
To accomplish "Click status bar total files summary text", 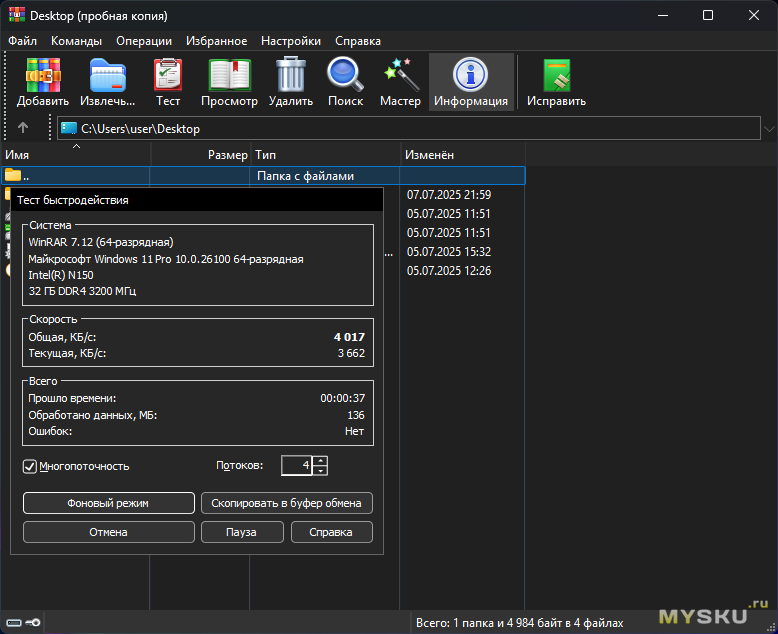I will click(x=519, y=623).
